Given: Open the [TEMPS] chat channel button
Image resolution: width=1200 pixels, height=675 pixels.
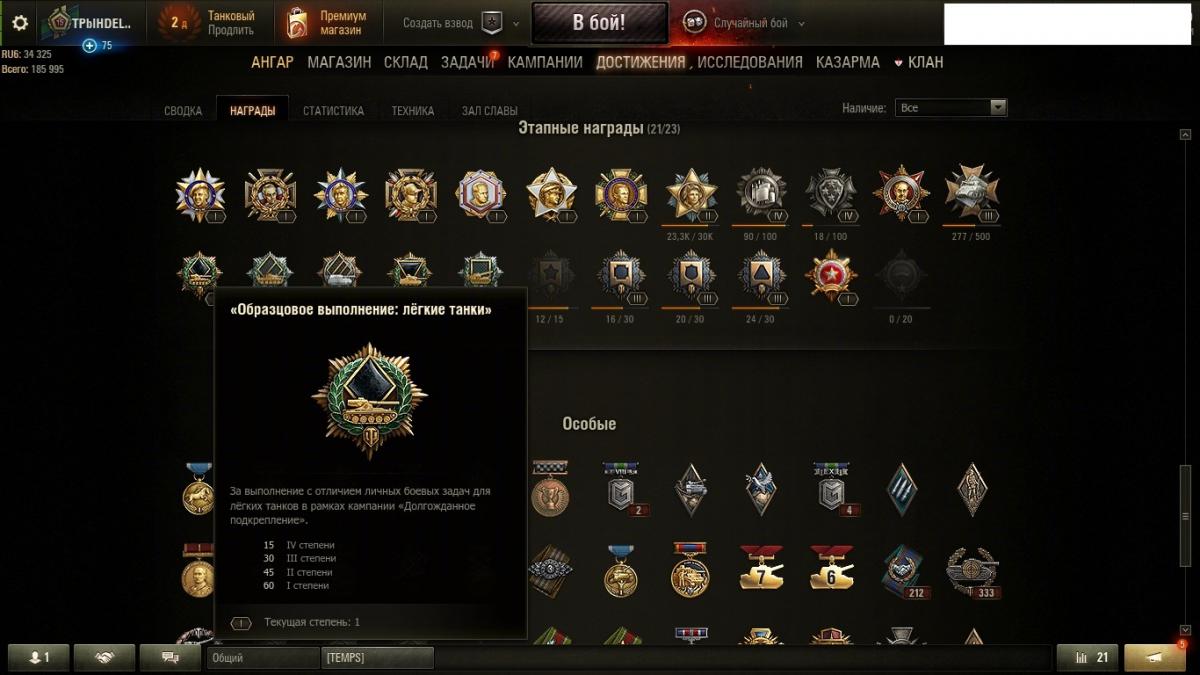Looking at the screenshot, I should [378, 657].
